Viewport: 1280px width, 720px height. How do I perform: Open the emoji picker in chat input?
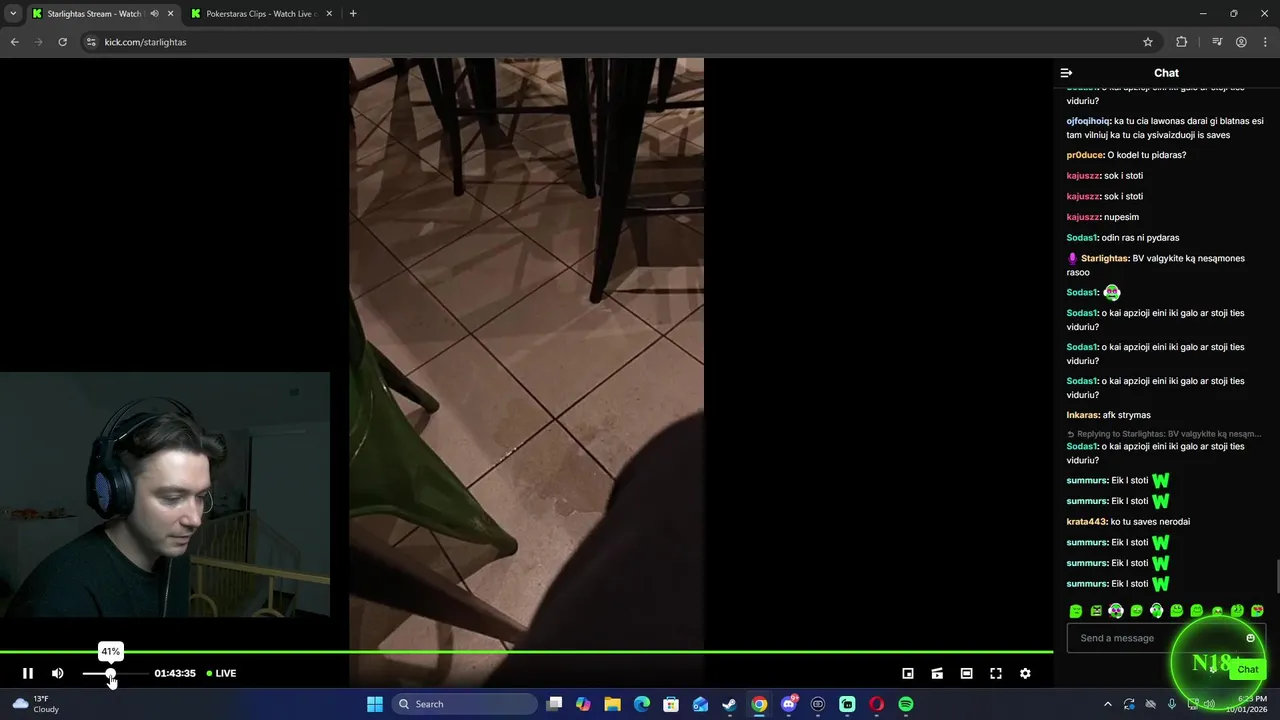coord(1250,638)
